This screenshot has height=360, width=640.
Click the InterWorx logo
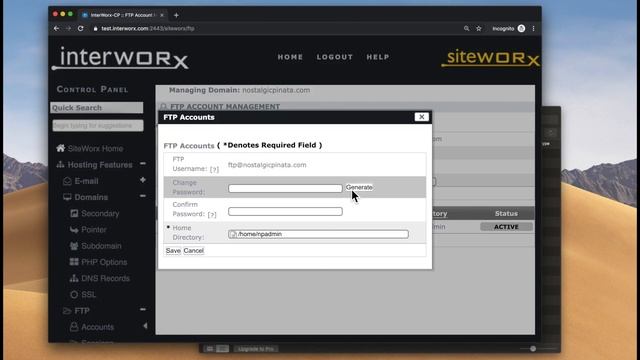click(x=120, y=58)
